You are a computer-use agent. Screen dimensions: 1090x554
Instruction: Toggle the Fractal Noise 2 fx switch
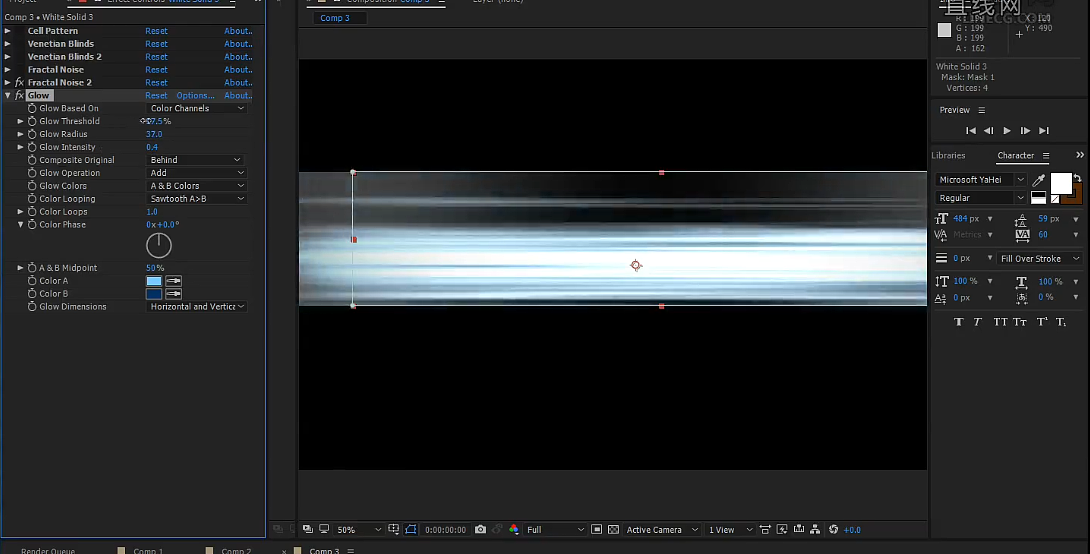(x=19, y=83)
